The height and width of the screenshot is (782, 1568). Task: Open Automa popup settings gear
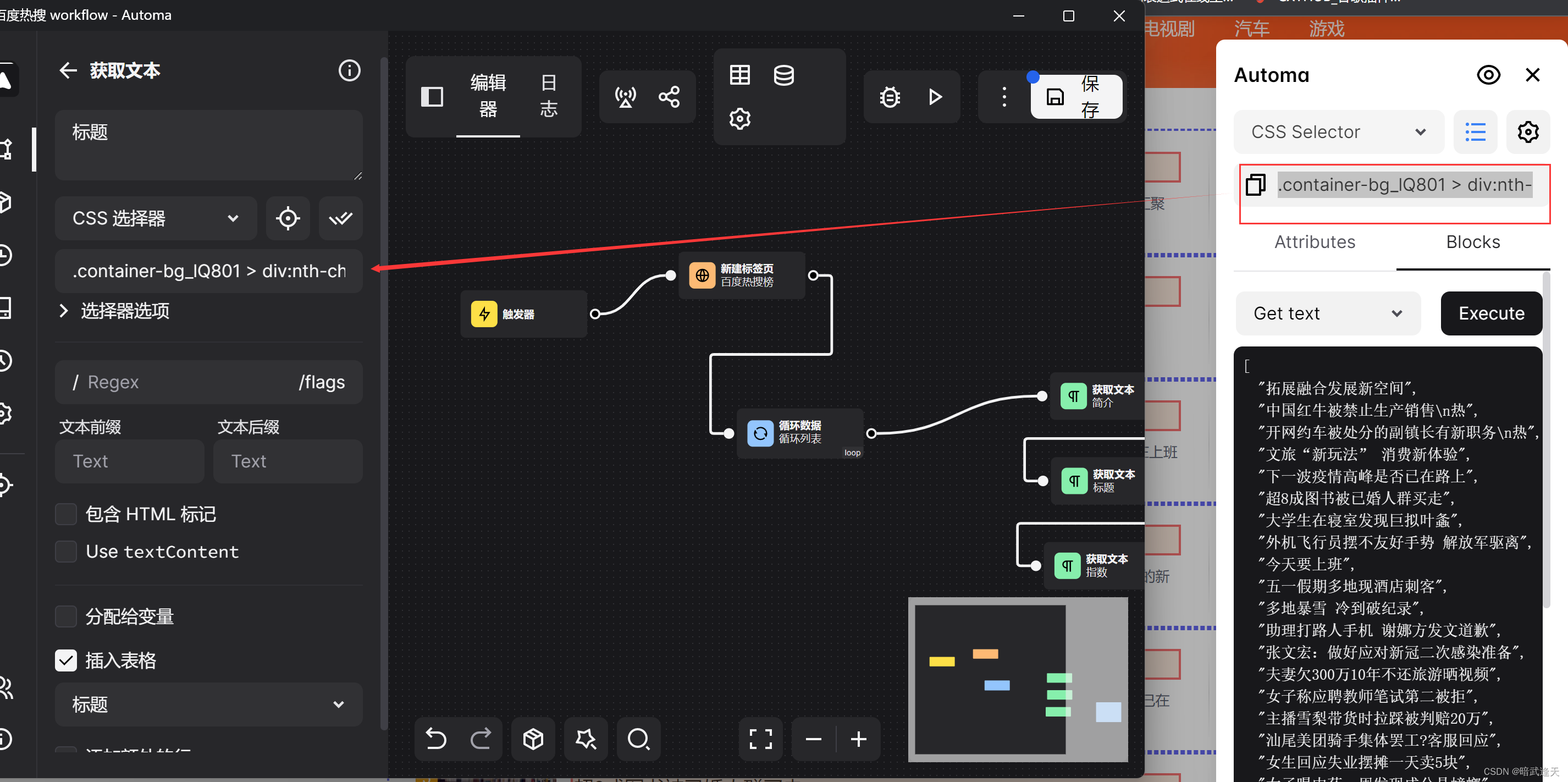(x=1528, y=131)
